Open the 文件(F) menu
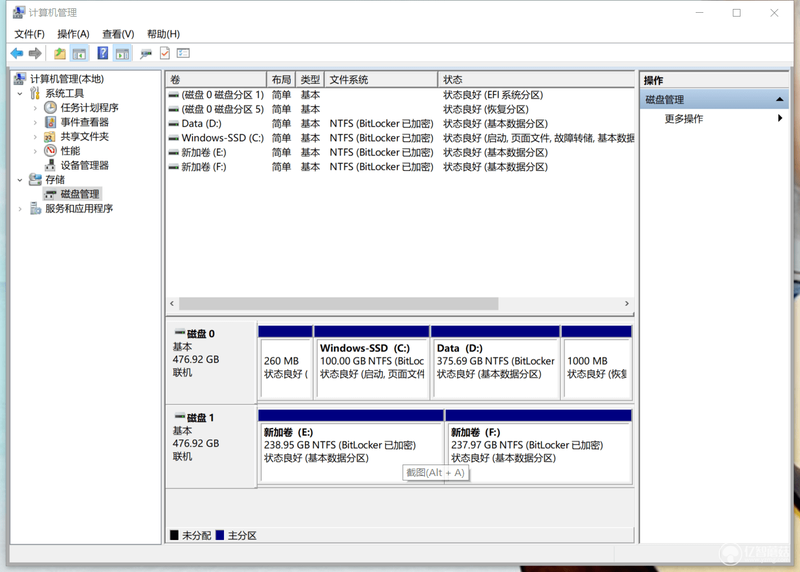The image size is (800, 572). click(29, 34)
